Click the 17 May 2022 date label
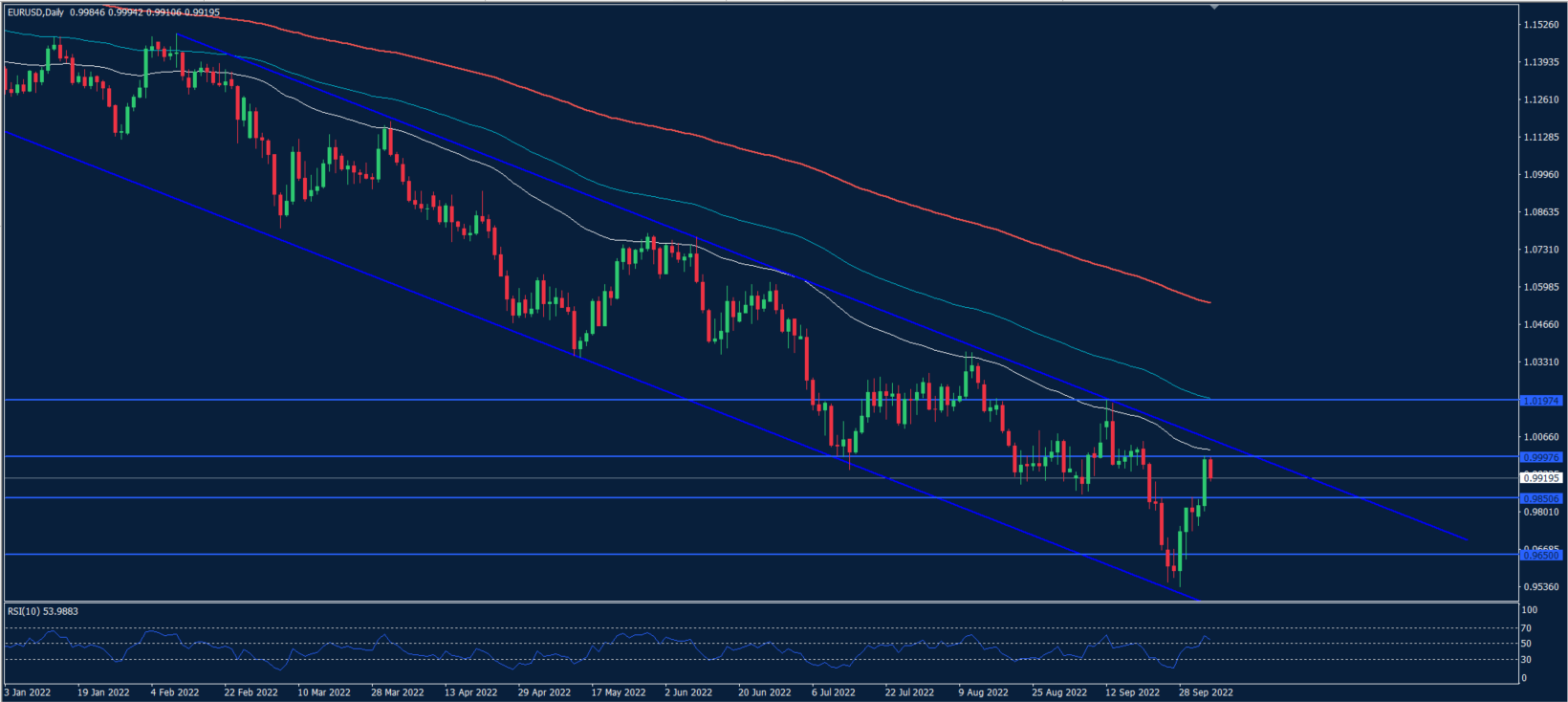Screen dimensions: 1568x702 click(619, 692)
